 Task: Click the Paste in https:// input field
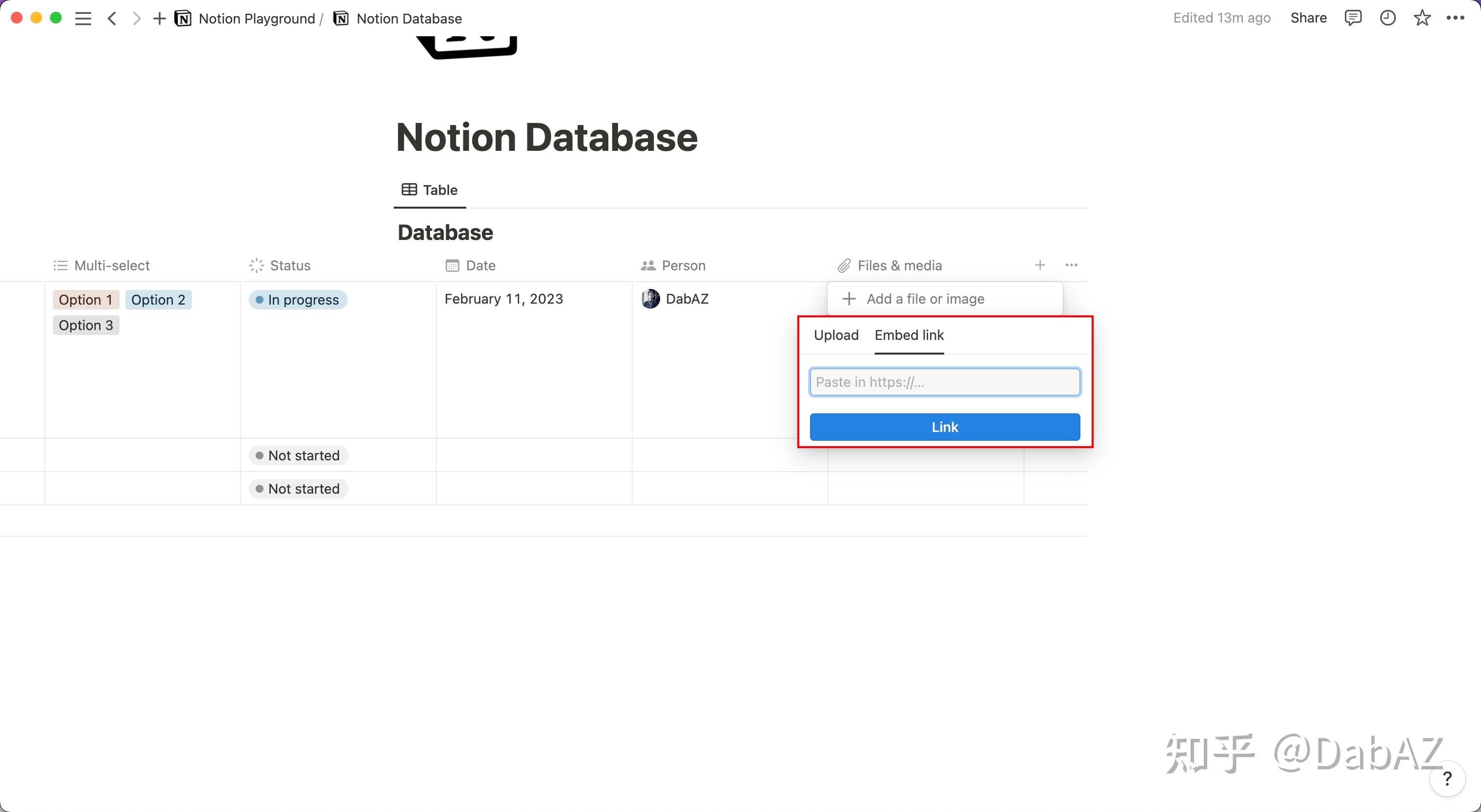point(944,382)
